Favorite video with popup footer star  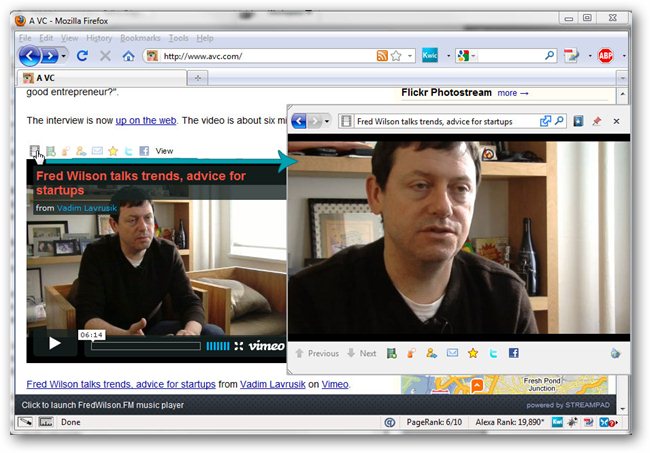pos(473,353)
